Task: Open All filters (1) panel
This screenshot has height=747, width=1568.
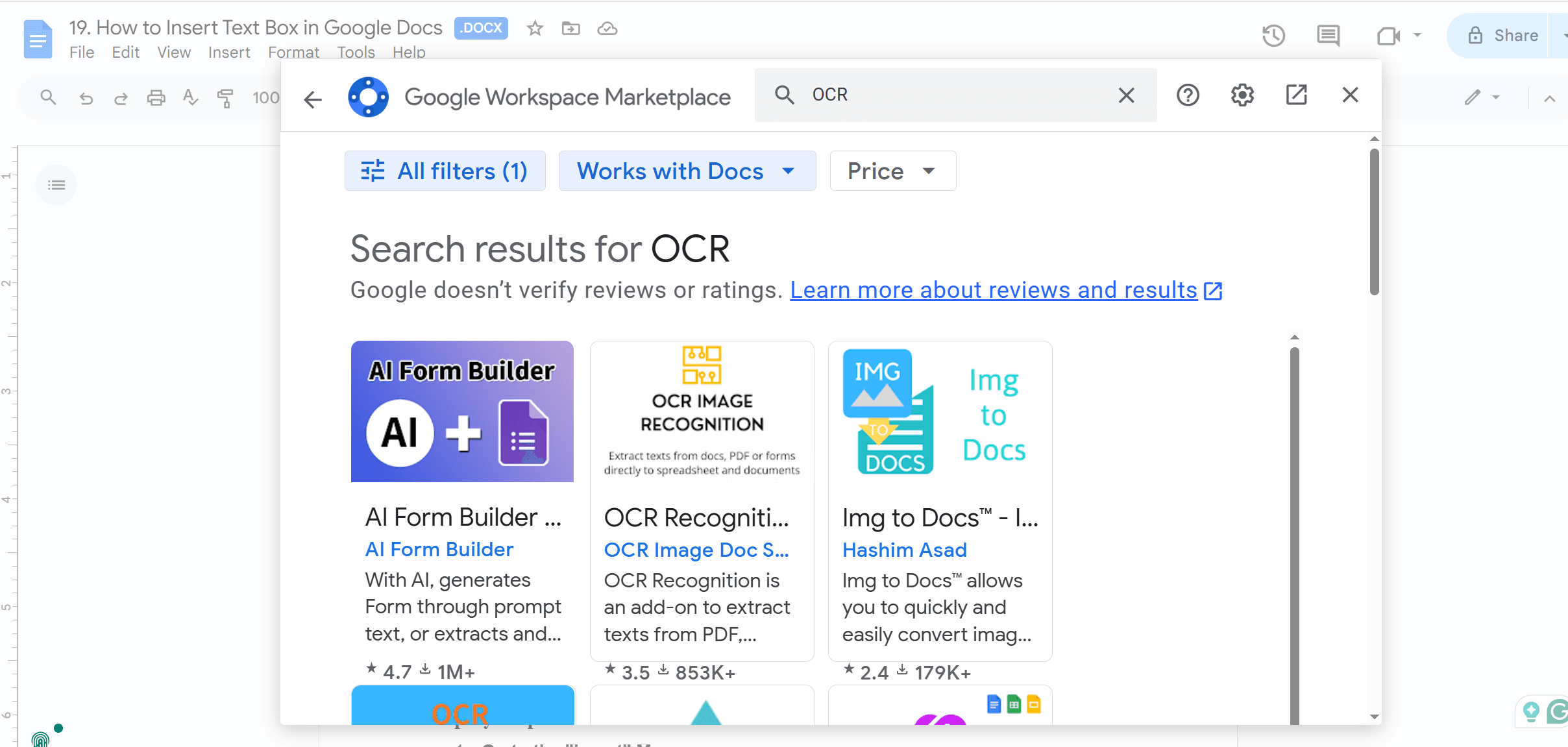Action: 445,171
